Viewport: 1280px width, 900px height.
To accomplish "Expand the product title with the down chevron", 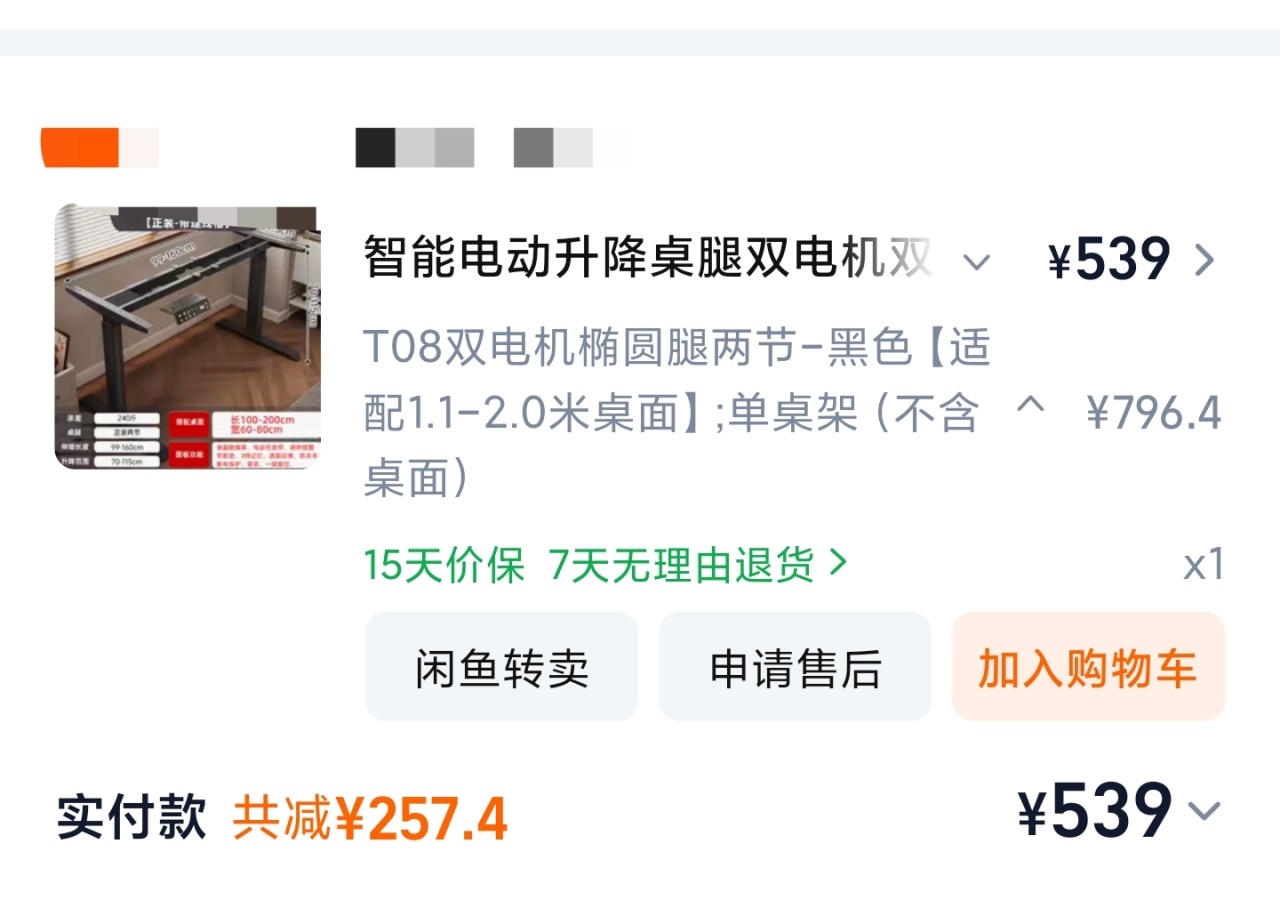I will pos(976,262).
